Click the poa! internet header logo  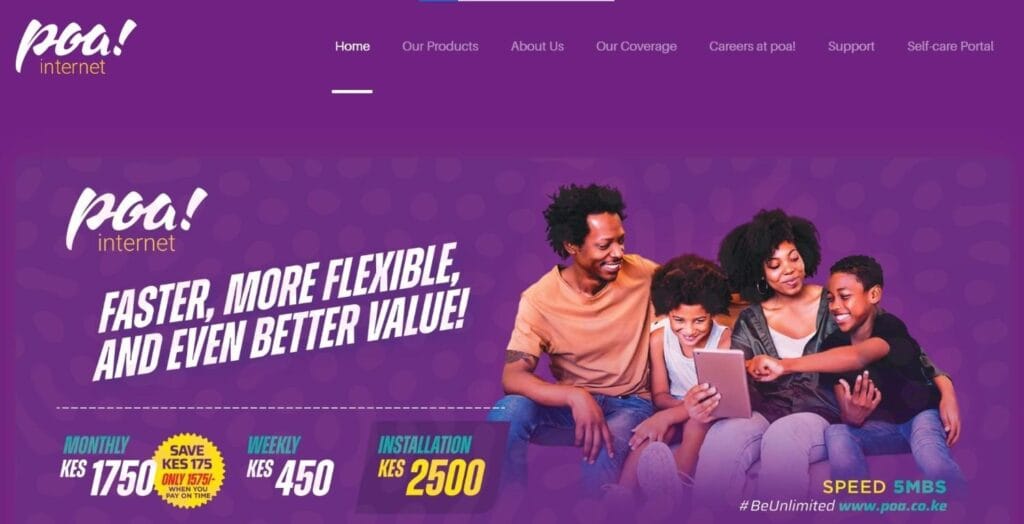pyautogui.click(x=76, y=46)
